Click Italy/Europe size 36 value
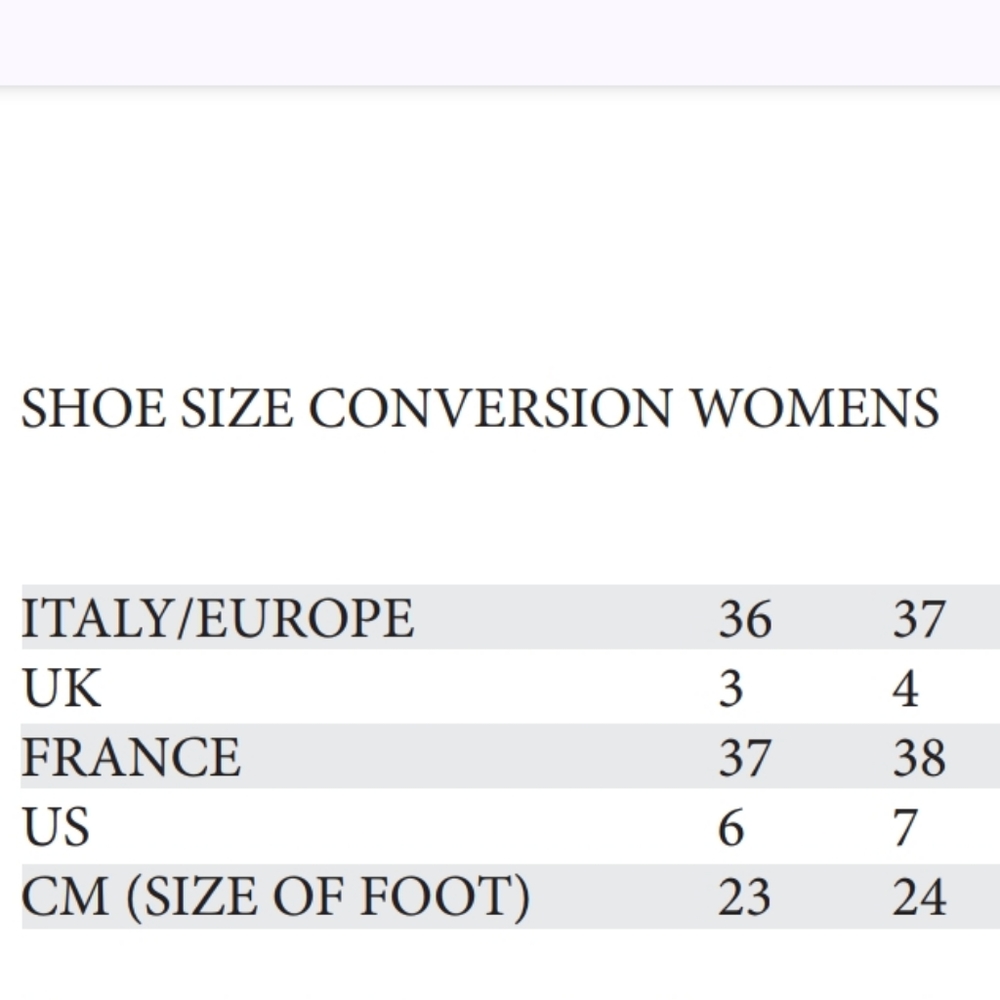Screen dimensions: 1000x1000 click(745, 619)
